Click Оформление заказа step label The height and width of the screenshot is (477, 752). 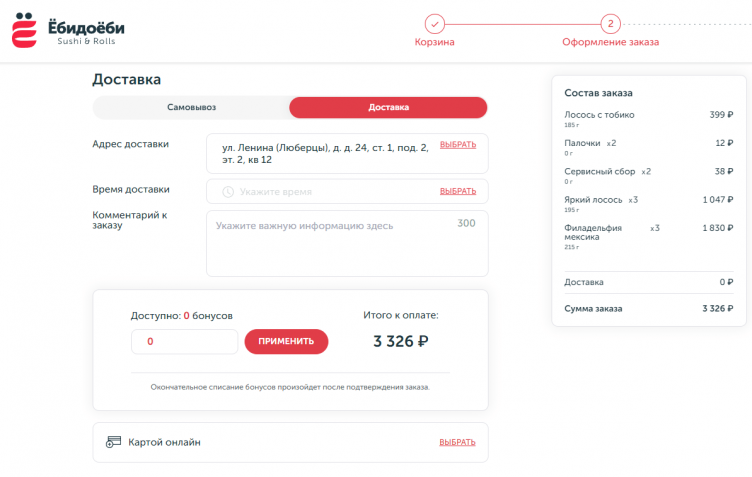coord(610,43)
